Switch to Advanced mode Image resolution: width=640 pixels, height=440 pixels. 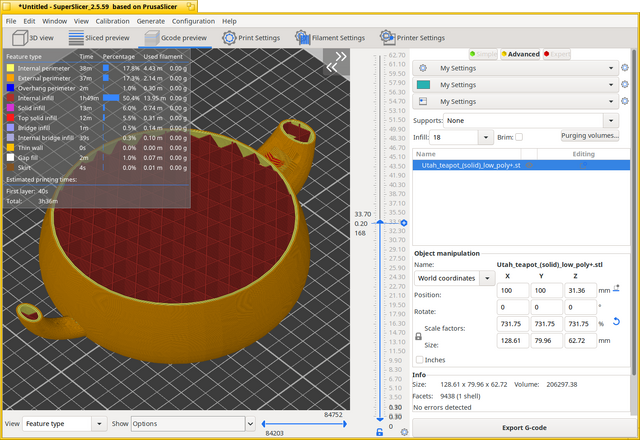[x=520, y=54]
